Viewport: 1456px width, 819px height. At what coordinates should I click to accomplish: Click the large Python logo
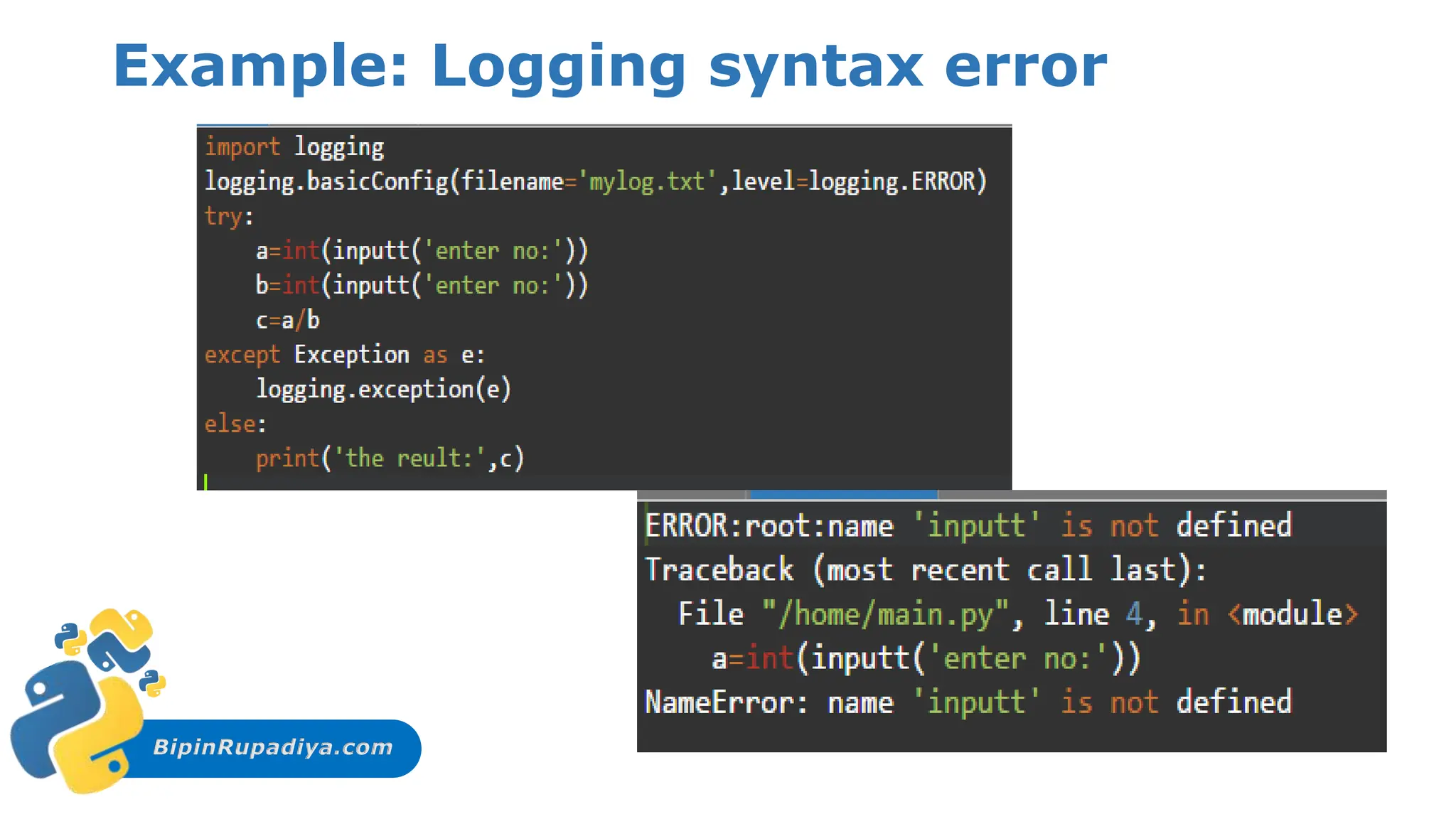[77, 727]
